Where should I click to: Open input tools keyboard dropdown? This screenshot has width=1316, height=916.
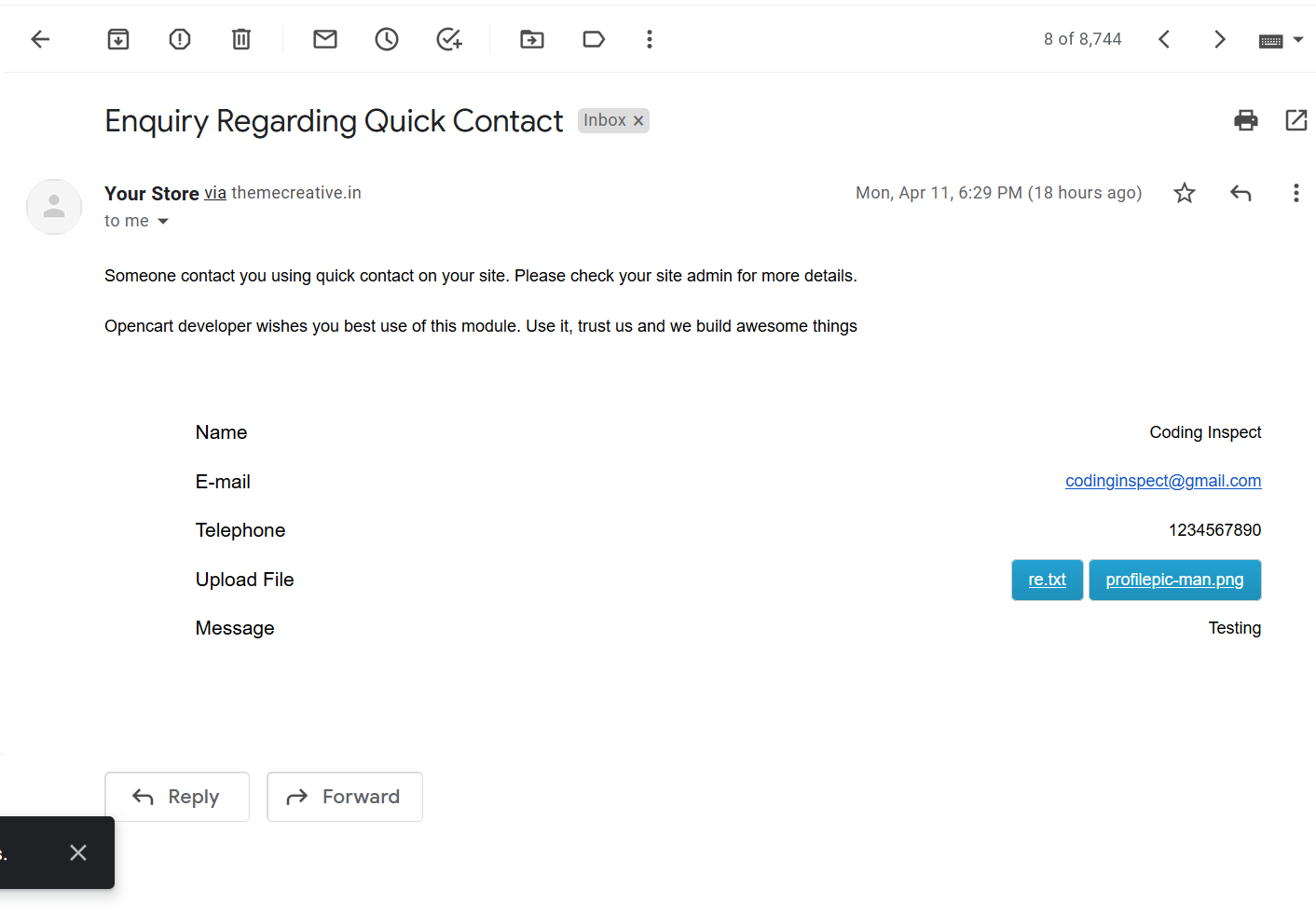(x=1297, y=40)
